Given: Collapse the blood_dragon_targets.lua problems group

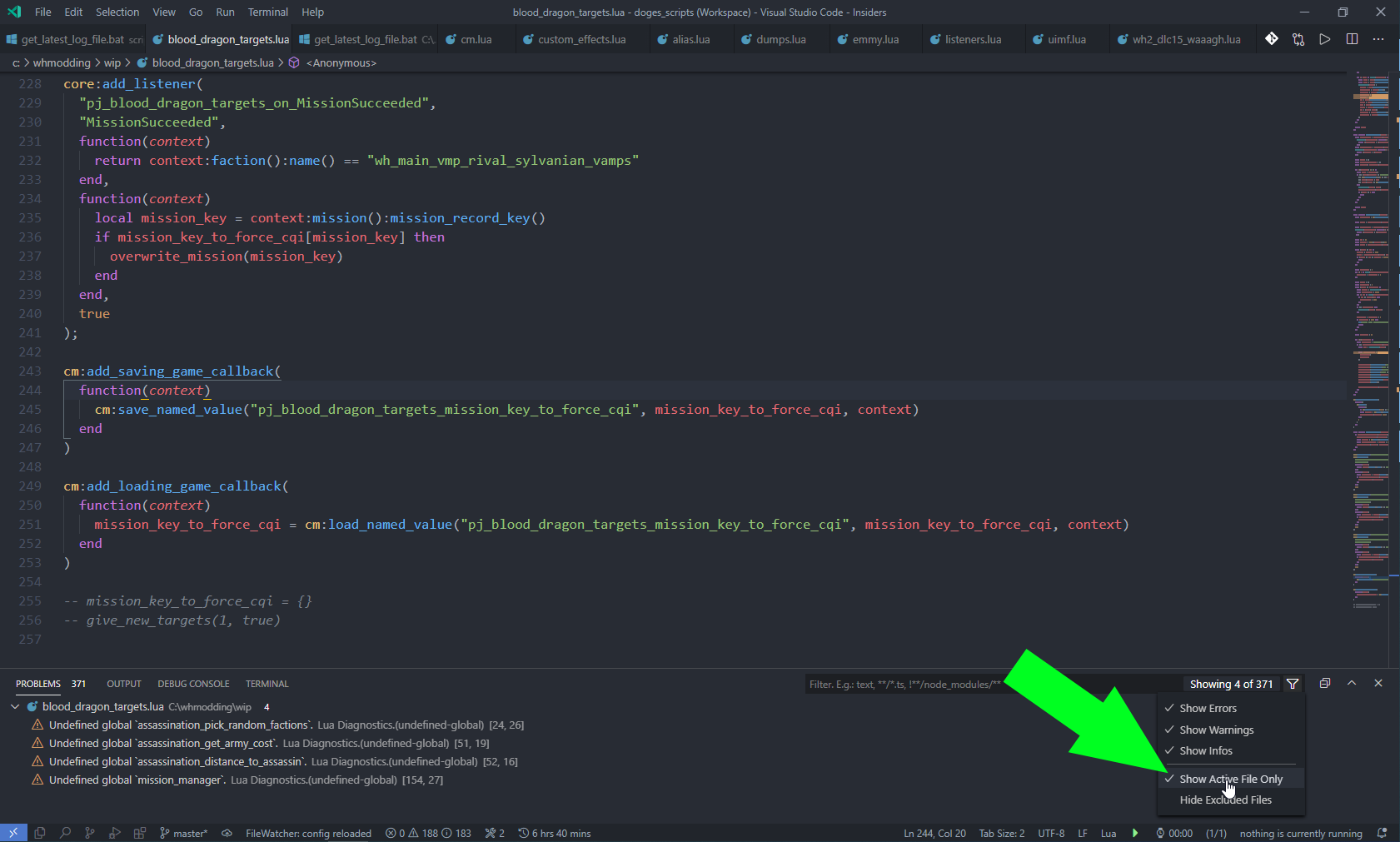Looking at the screenshot, I should click(x=15, y=706).
